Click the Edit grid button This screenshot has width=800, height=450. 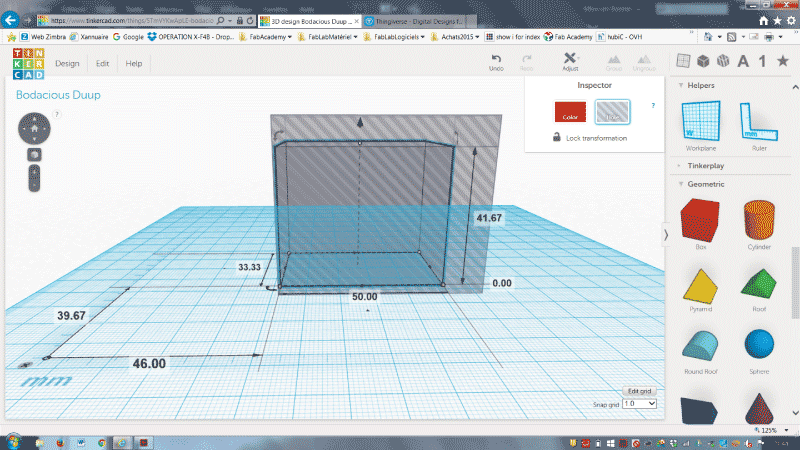tap(639, 391)
